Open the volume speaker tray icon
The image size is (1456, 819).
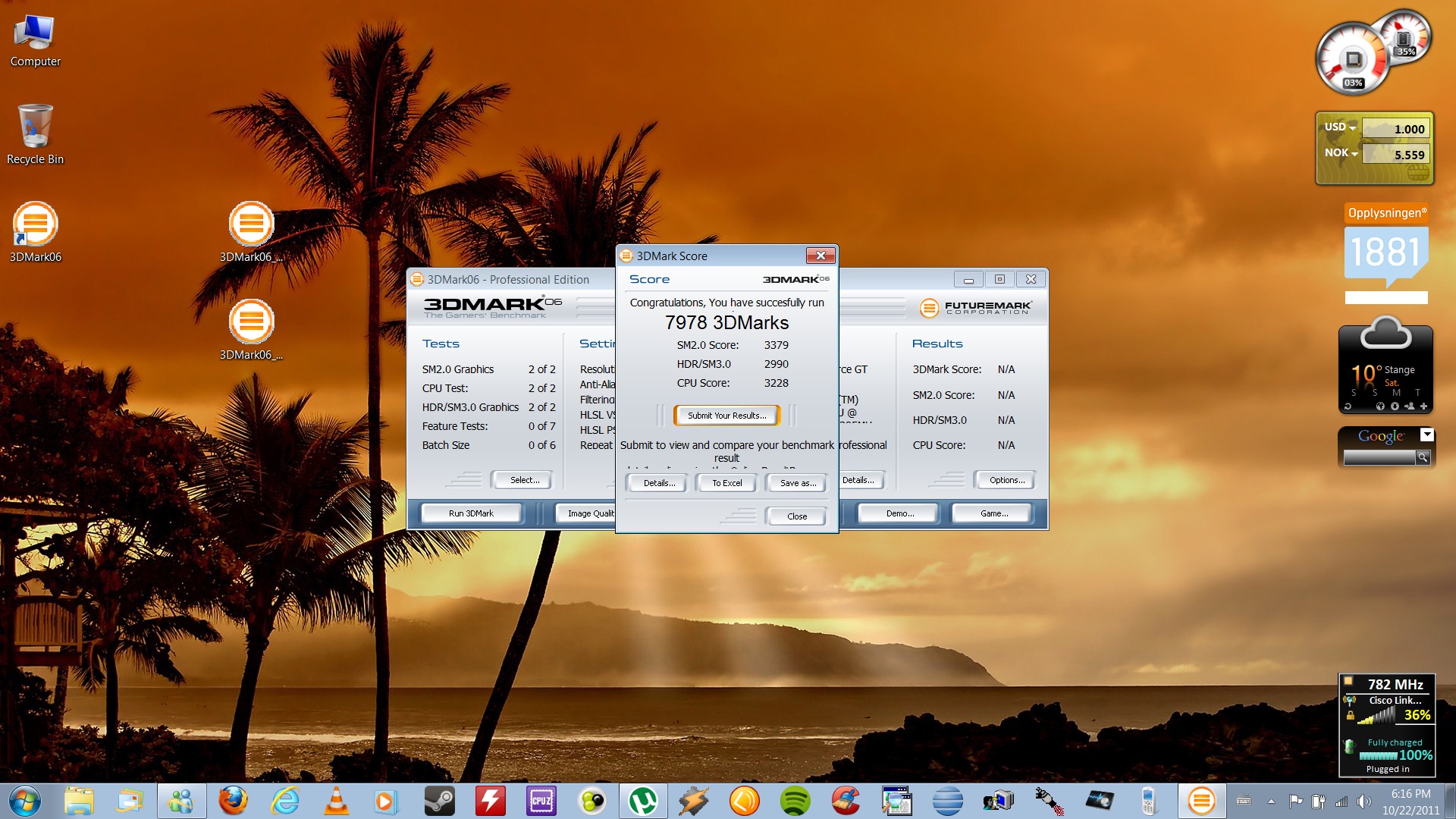click(1364, 801)
